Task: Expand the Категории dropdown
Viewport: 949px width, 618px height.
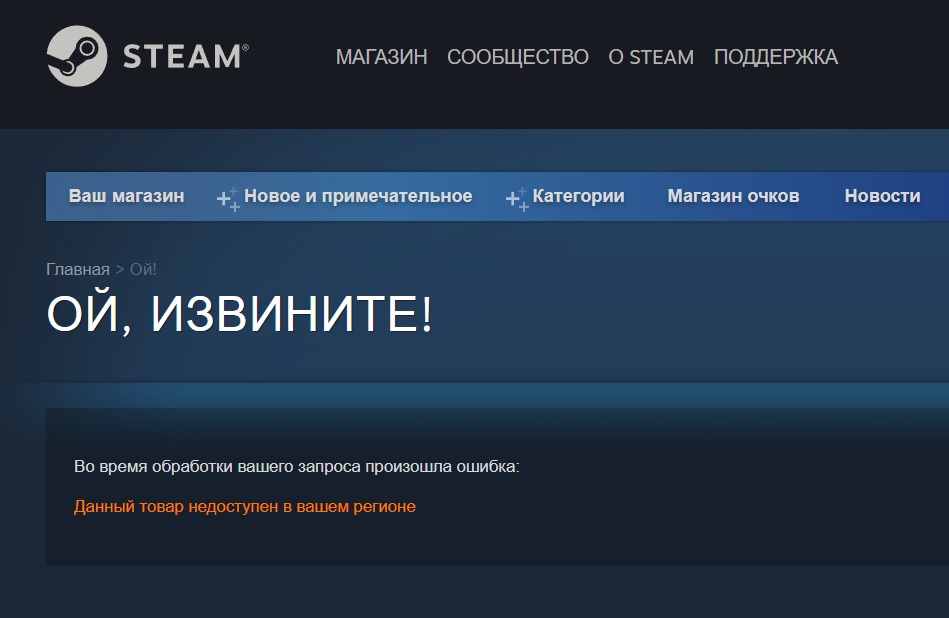Action: (x=578, y=196)
